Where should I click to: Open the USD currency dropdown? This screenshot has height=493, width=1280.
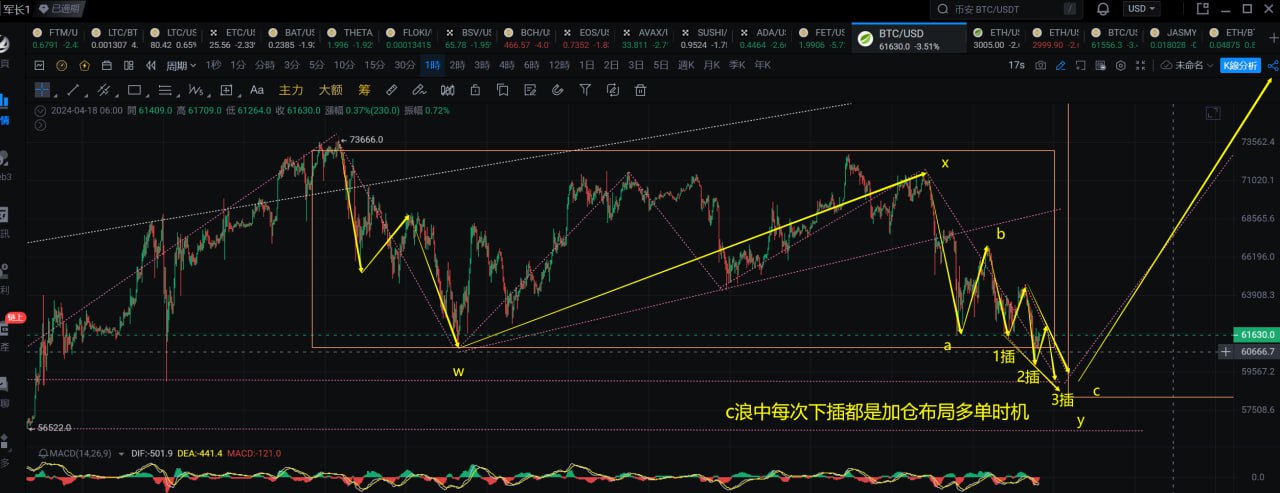point(1142,8)
